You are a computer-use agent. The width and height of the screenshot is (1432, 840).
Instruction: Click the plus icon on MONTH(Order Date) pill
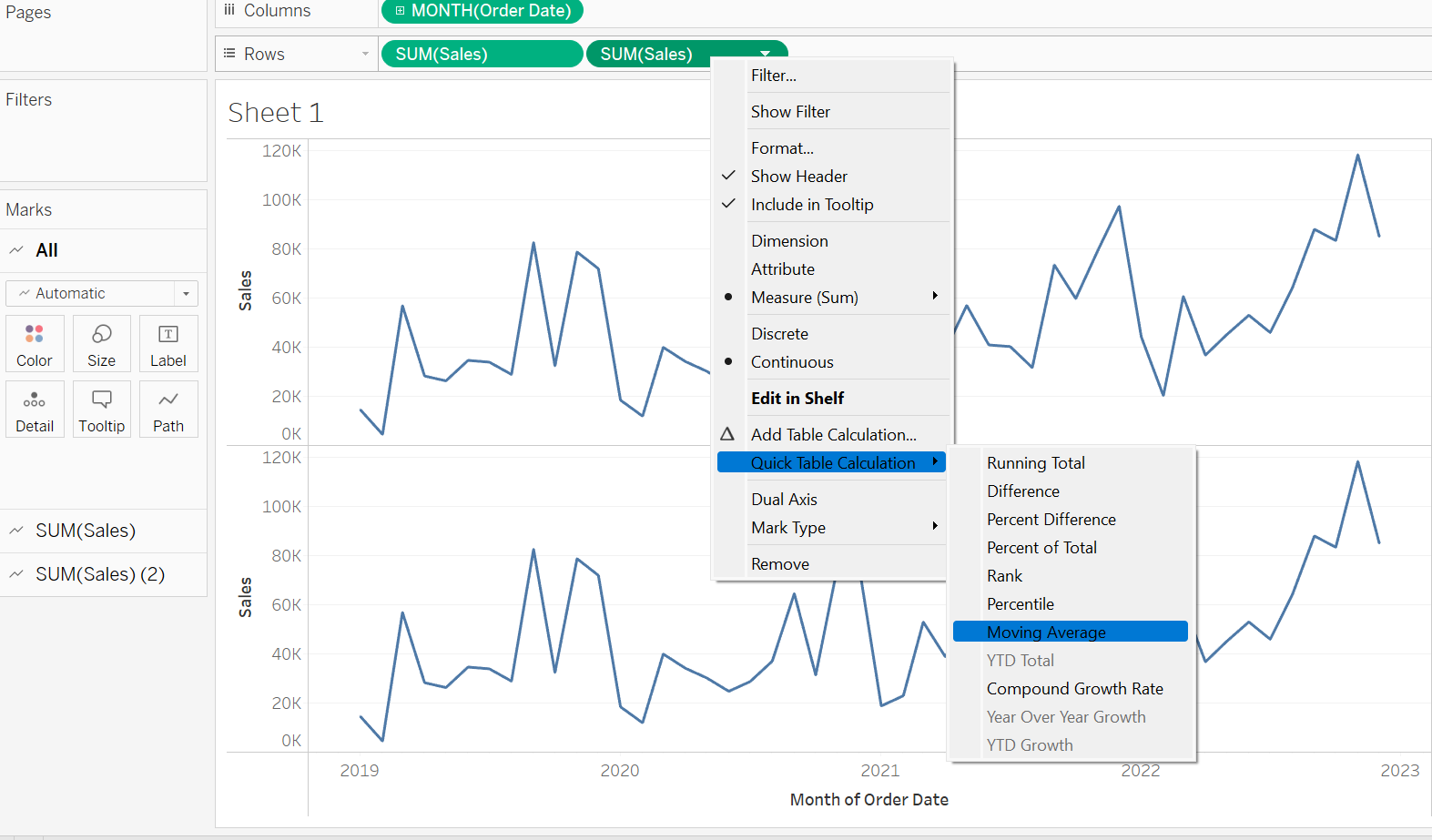[400, 11]
